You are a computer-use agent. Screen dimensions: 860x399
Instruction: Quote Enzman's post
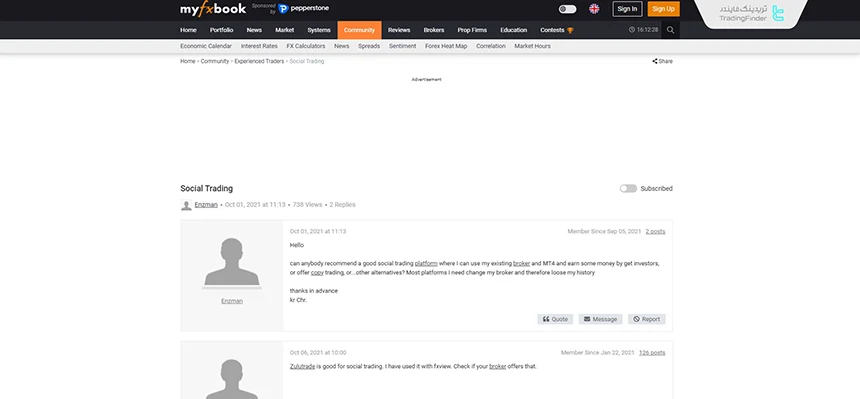555,319
